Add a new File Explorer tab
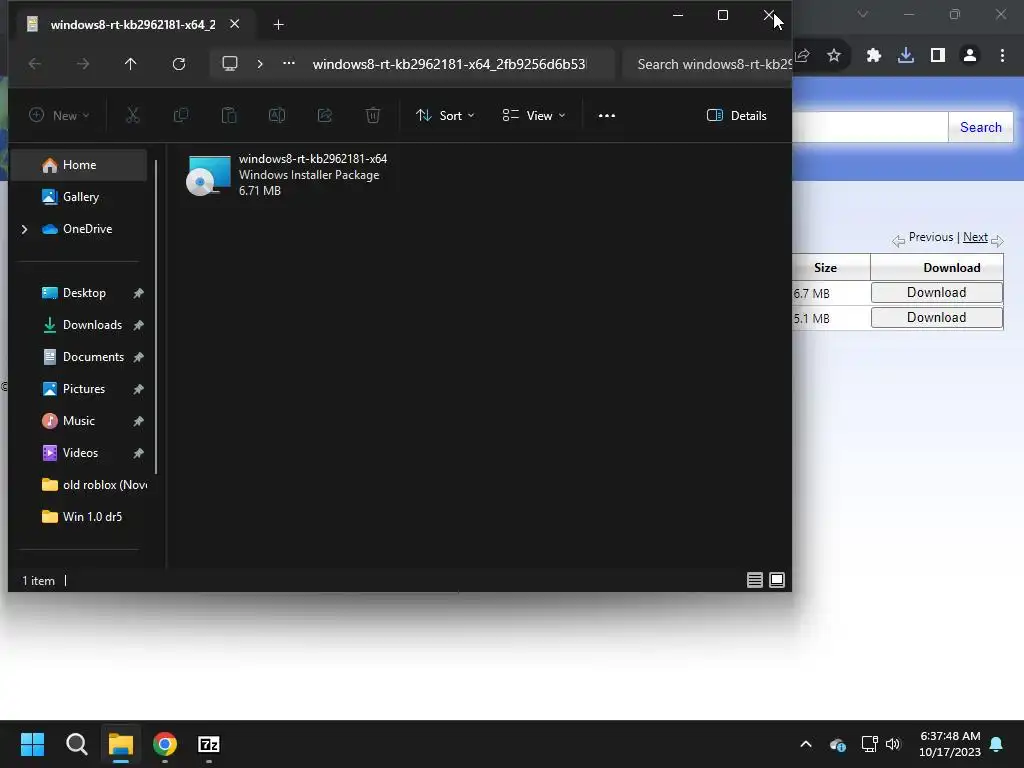This screenshot has width=1024, height=768. coord(278,25)
